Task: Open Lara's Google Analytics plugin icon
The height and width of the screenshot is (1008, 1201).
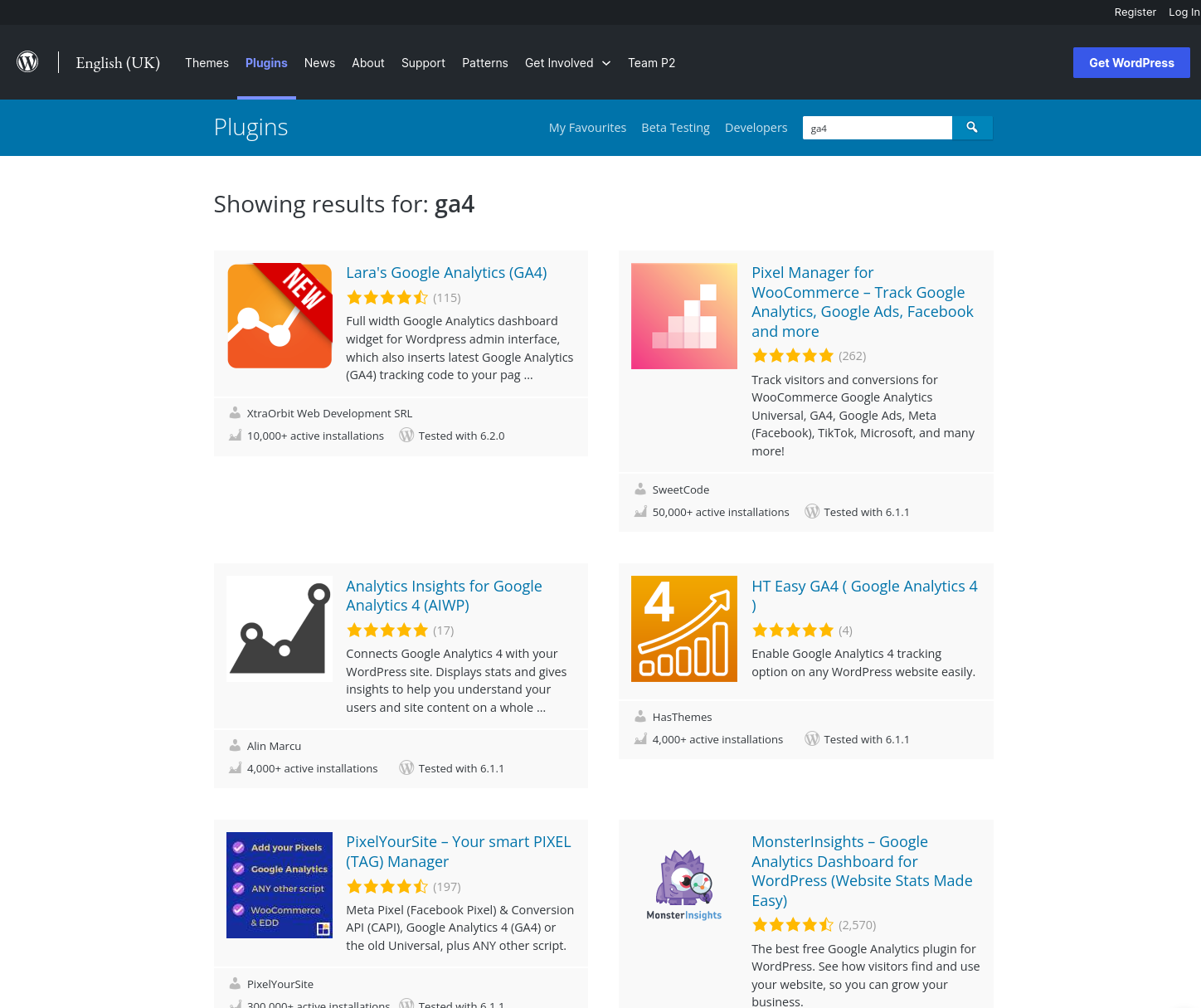Action: tap(280, 316)
